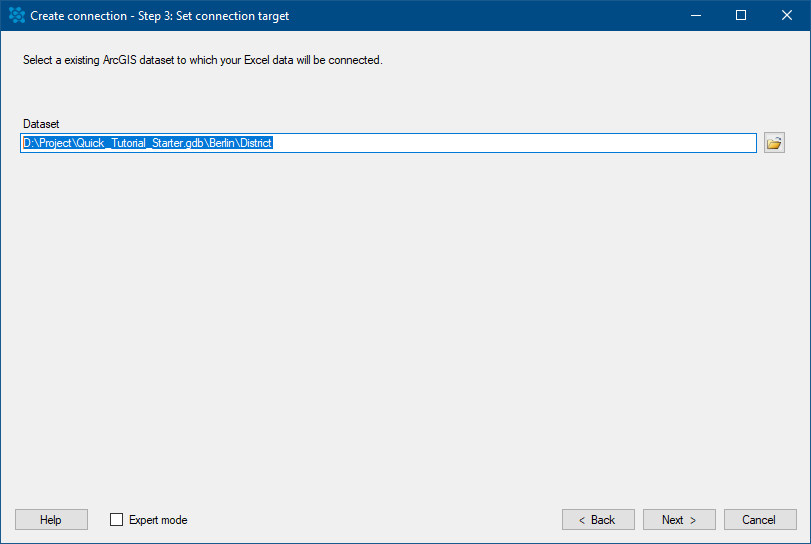This screenshot has width=811, height=544.
Task: Open the dataset browse folder icon
Action: 774,143
